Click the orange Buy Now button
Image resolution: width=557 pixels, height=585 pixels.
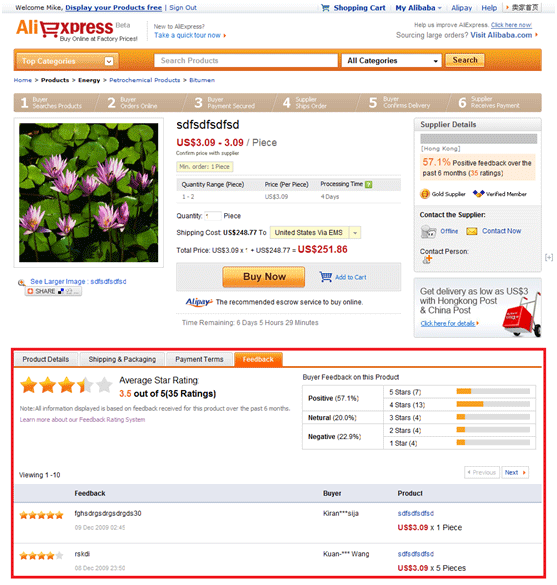[x=264, y=277]
